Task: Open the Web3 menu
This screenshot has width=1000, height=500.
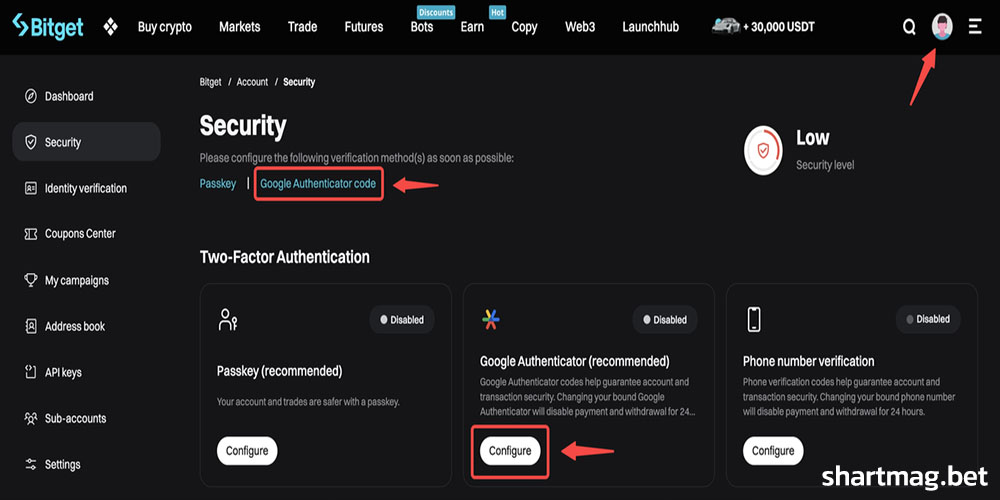Action: point(580,27)
